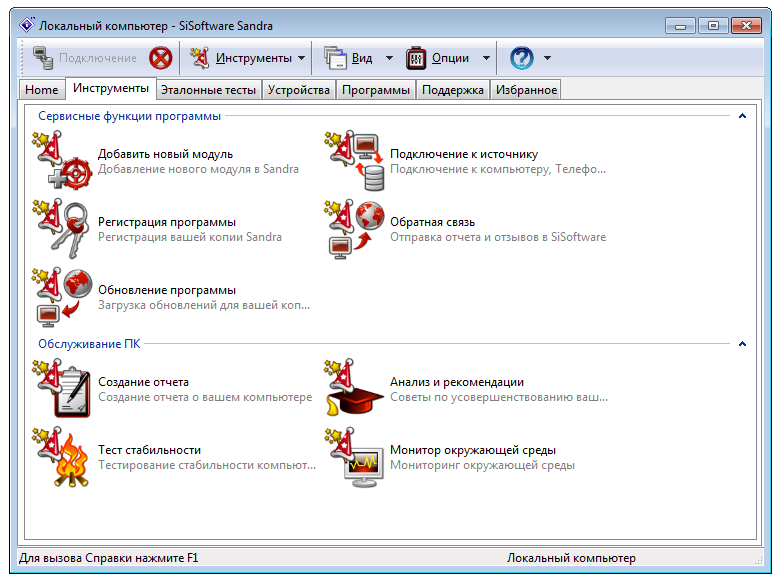Switch to the Избранное tab
Screen dimensions: 779x584
tap(526, 90)
